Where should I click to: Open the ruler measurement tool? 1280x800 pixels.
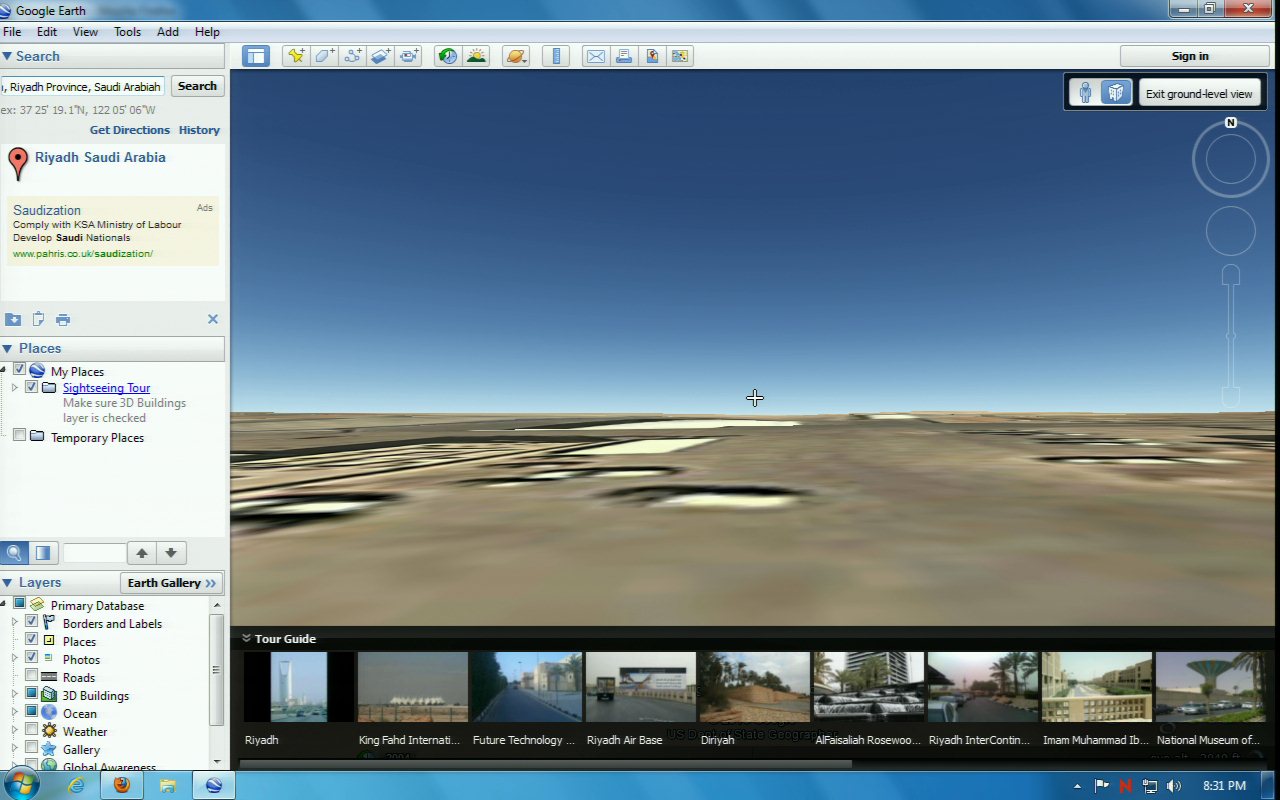556,56
